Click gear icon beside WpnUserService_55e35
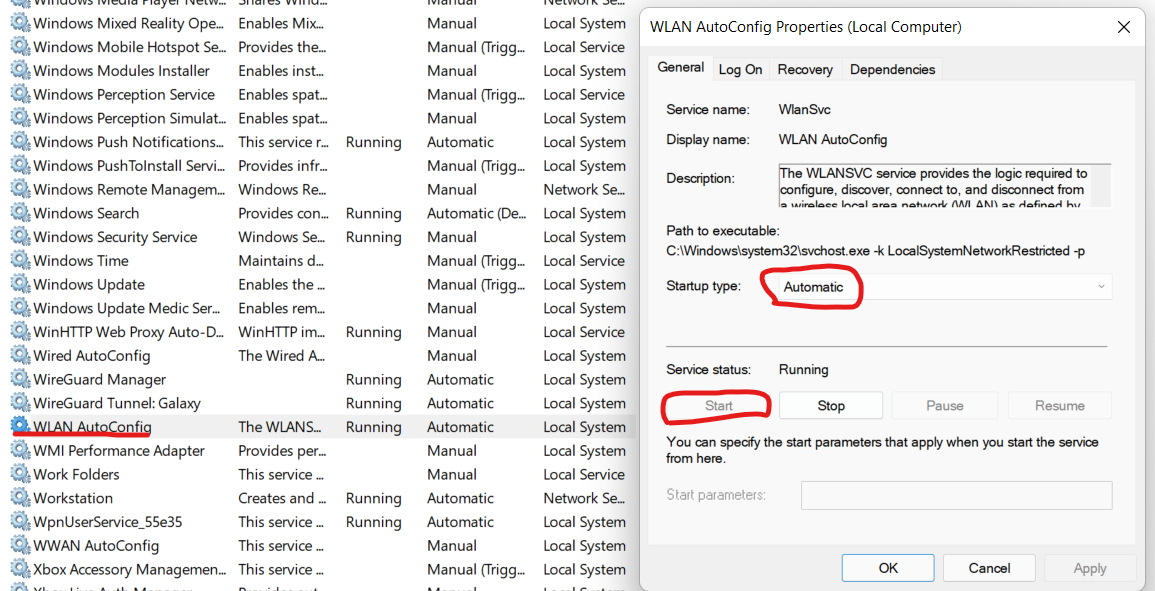1155x591 pixels. [20, 522]
